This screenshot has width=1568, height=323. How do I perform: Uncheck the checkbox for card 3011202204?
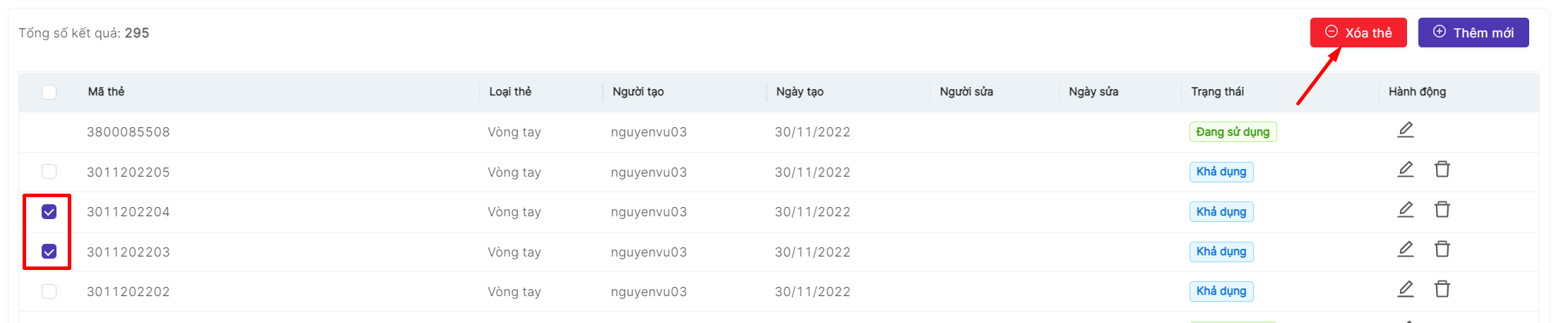[x=49, y=212]
